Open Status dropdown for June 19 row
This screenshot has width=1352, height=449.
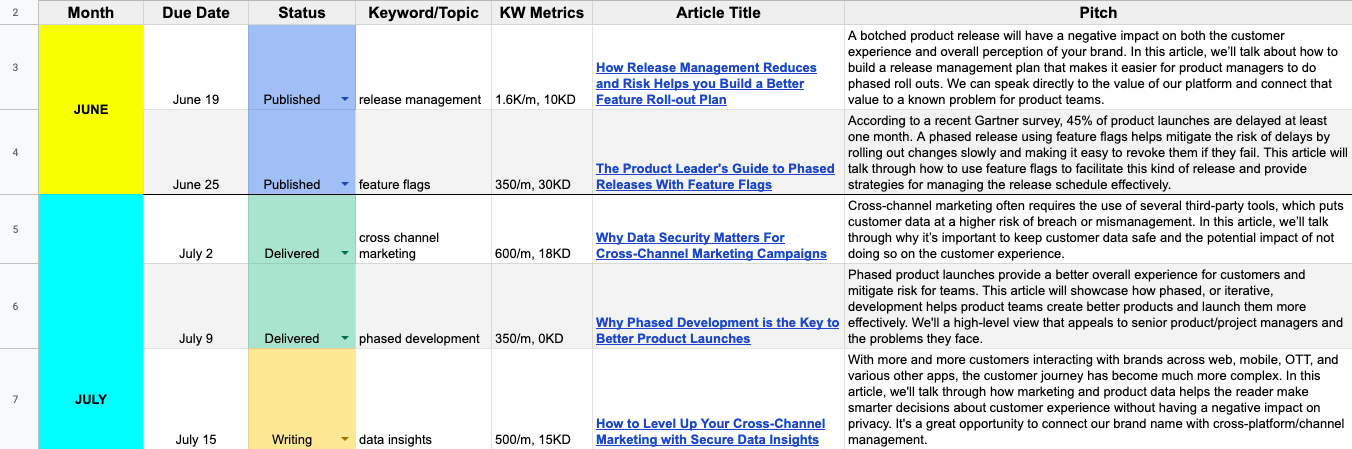click(x=345, y=100)
